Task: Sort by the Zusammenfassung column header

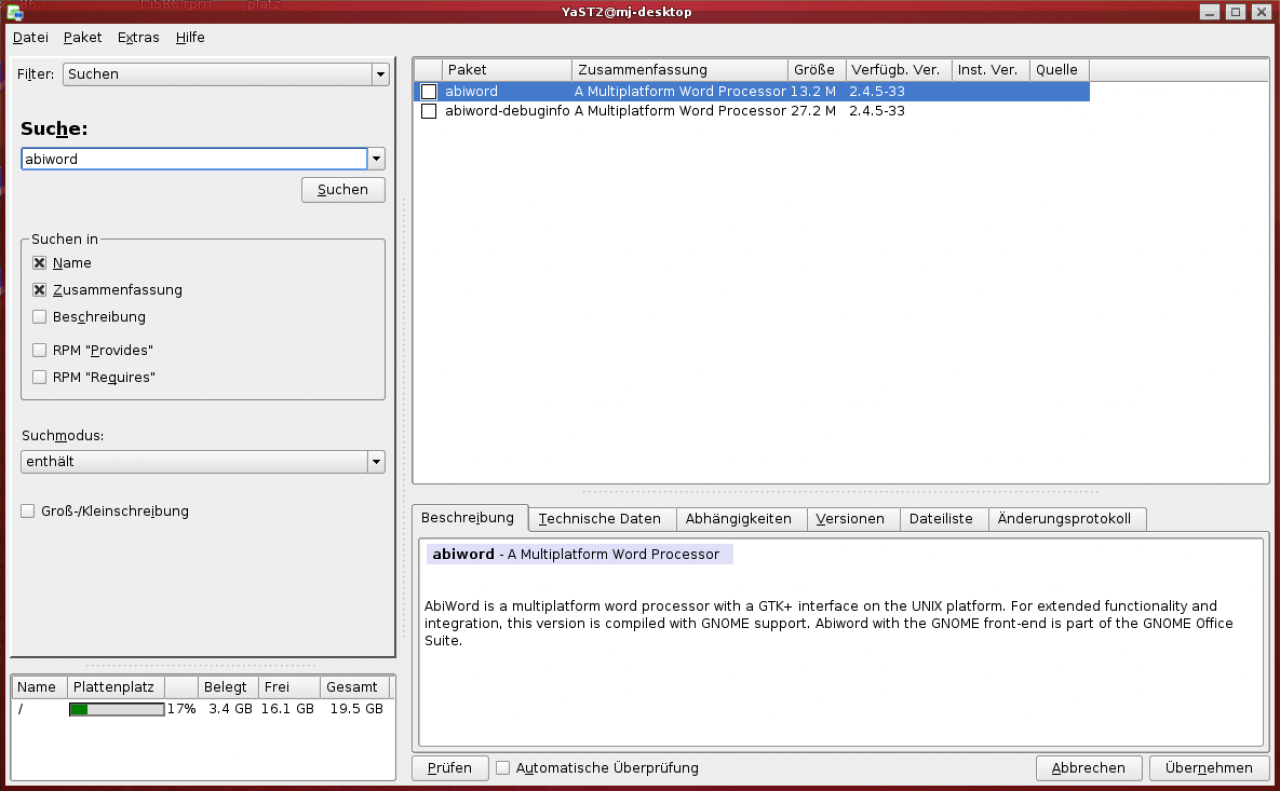Action: click(x=680, y=70)
